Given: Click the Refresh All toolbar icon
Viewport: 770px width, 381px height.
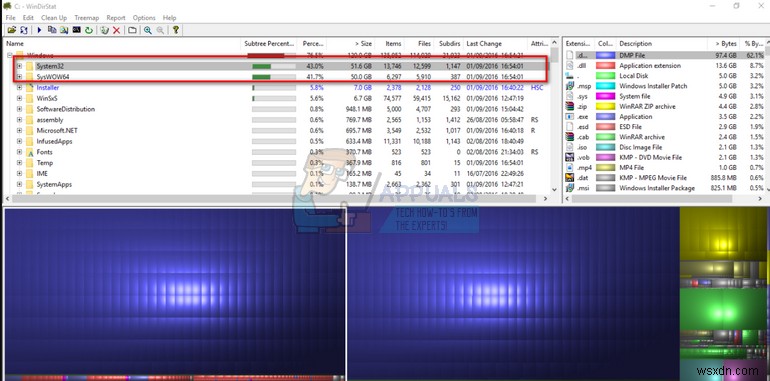Looking at the screenshot, I should [23, 30].
